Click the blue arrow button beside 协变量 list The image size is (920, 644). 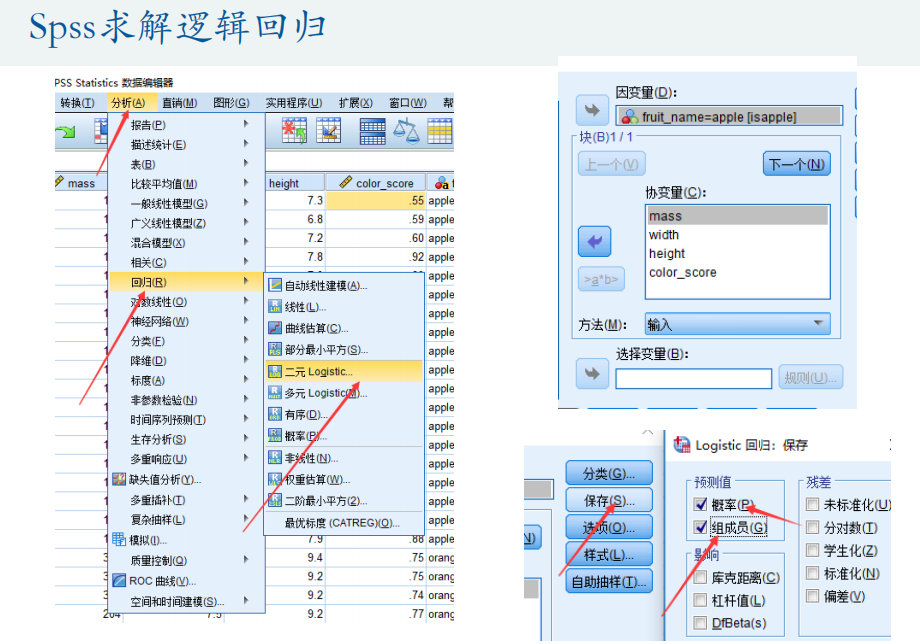click(594, 242)
